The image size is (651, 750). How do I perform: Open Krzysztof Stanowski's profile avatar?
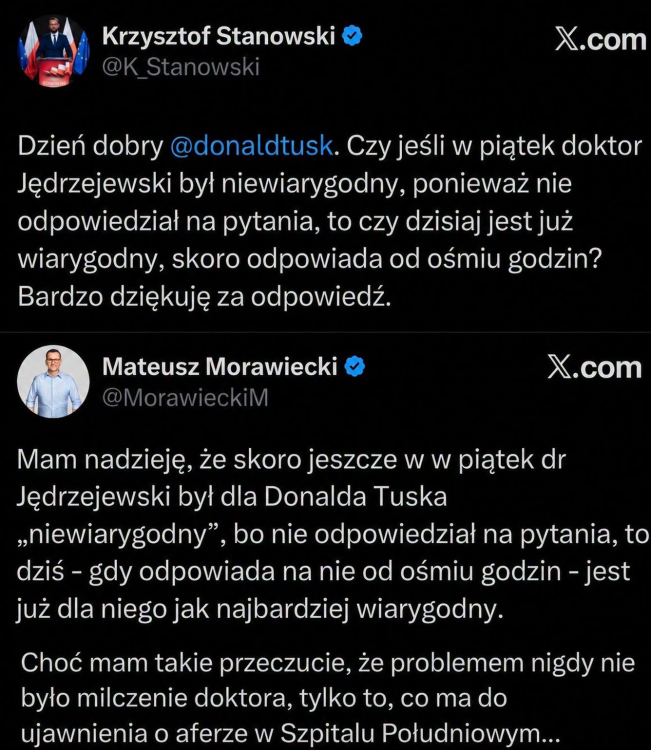click(x=53, y=52)
